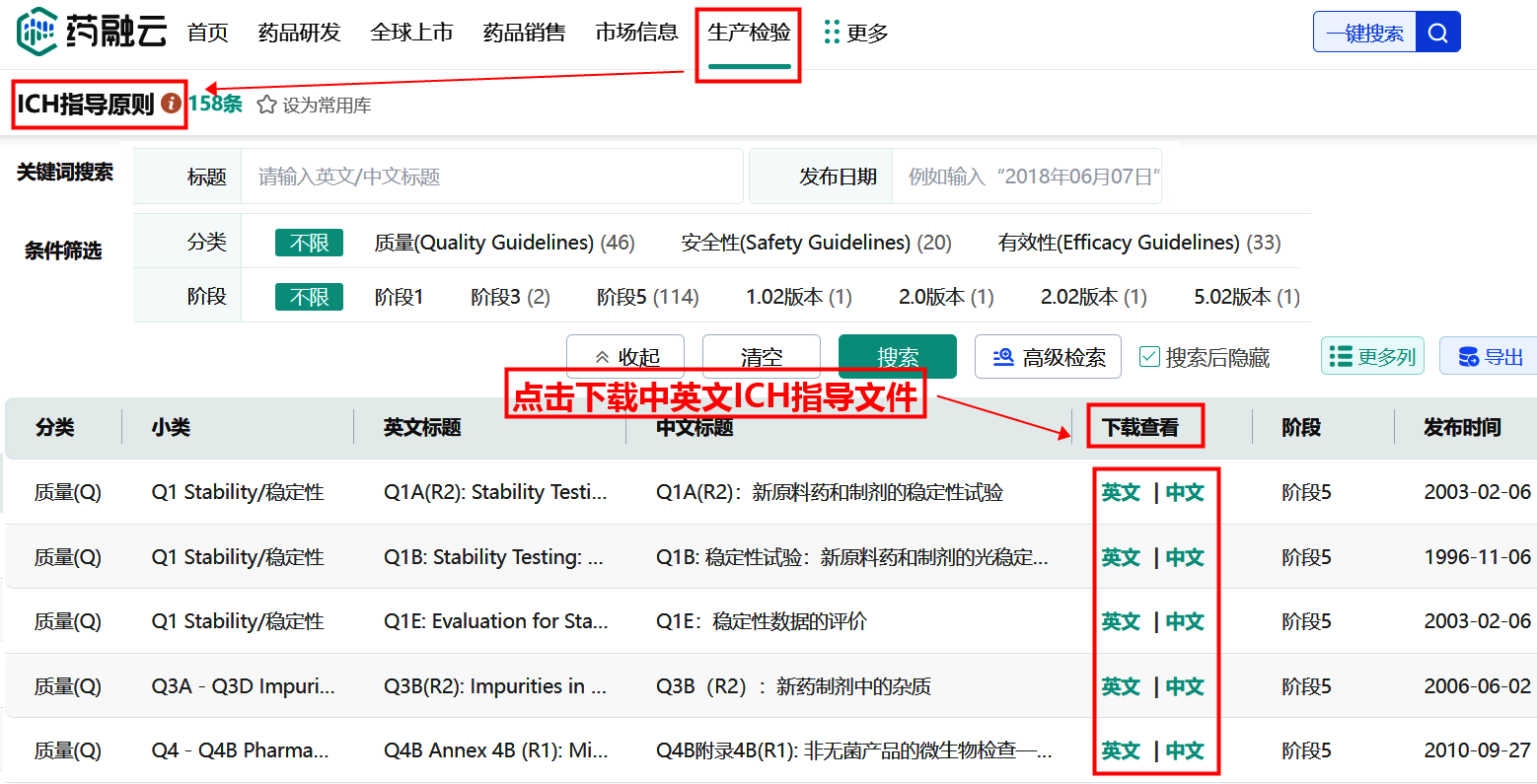Download 中文 file for Q3B(R2) row
The width and height of the screenshot is (1537, 784).
(x=1185, y=686)
